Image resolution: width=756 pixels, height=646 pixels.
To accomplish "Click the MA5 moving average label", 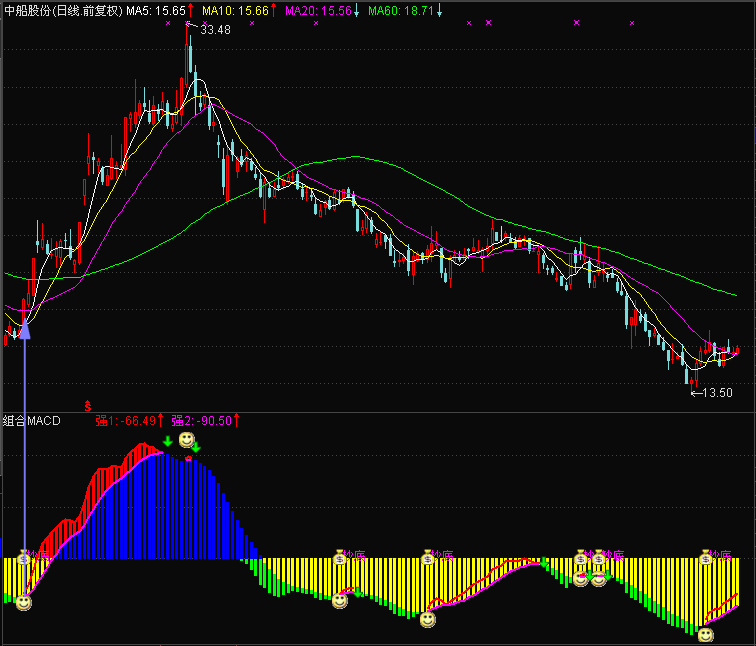I will (160, 9).
